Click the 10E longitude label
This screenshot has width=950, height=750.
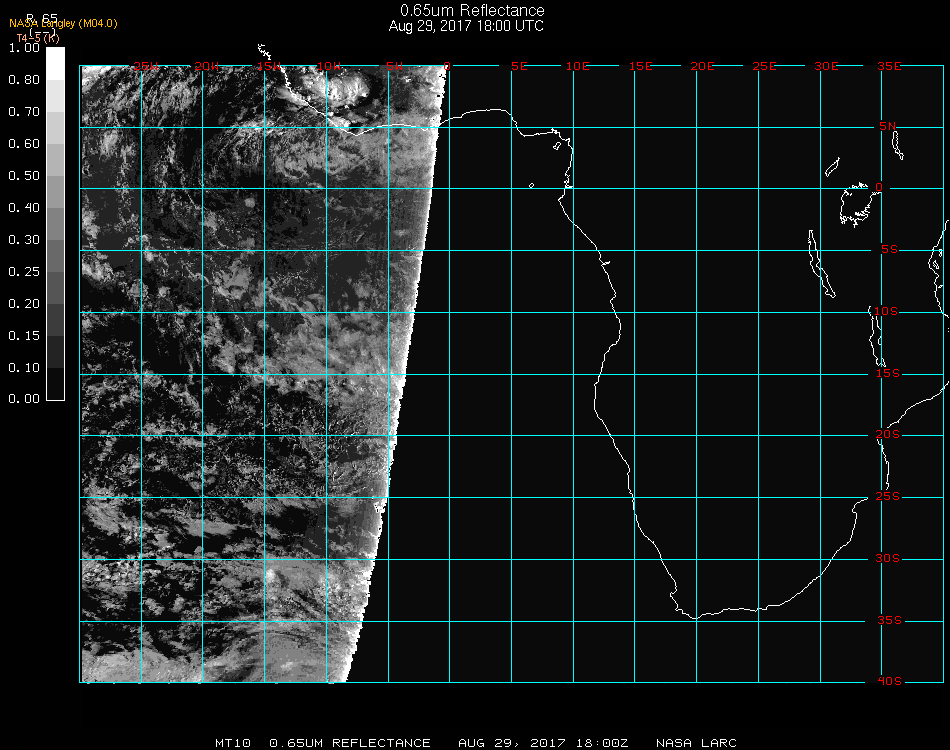(x=577, y=67)
